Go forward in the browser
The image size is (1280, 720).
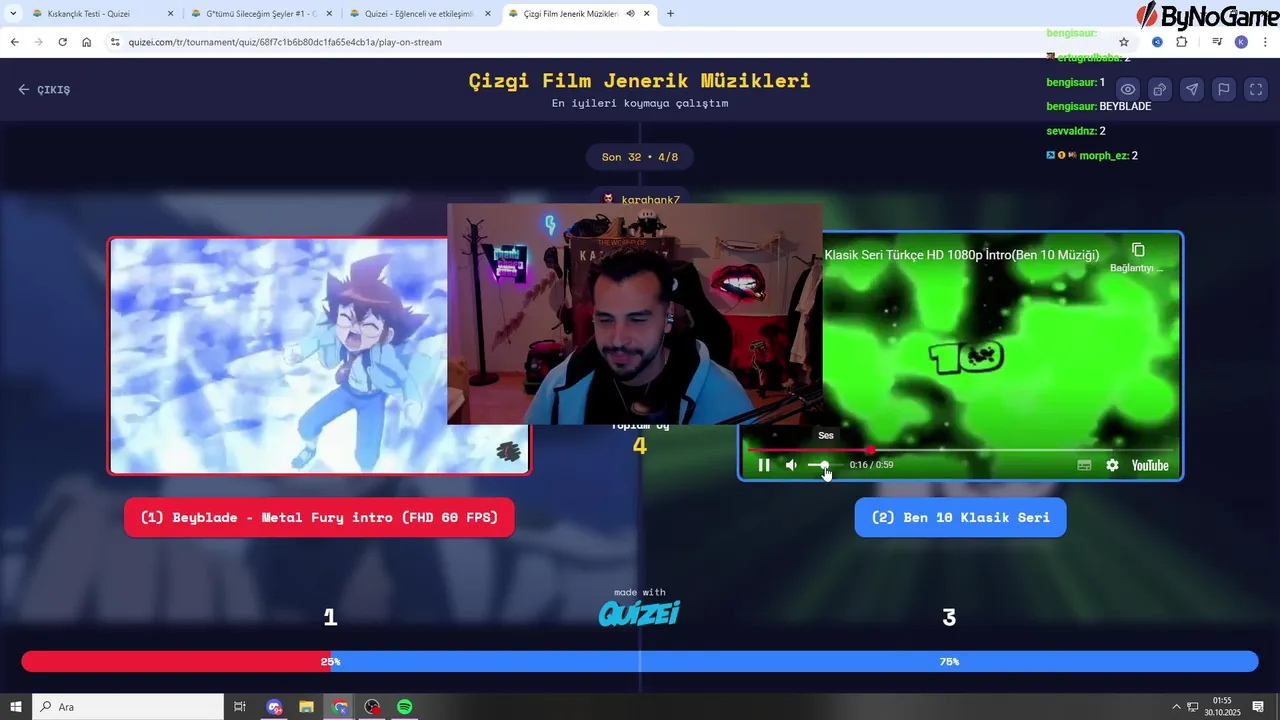click(38, 42)
